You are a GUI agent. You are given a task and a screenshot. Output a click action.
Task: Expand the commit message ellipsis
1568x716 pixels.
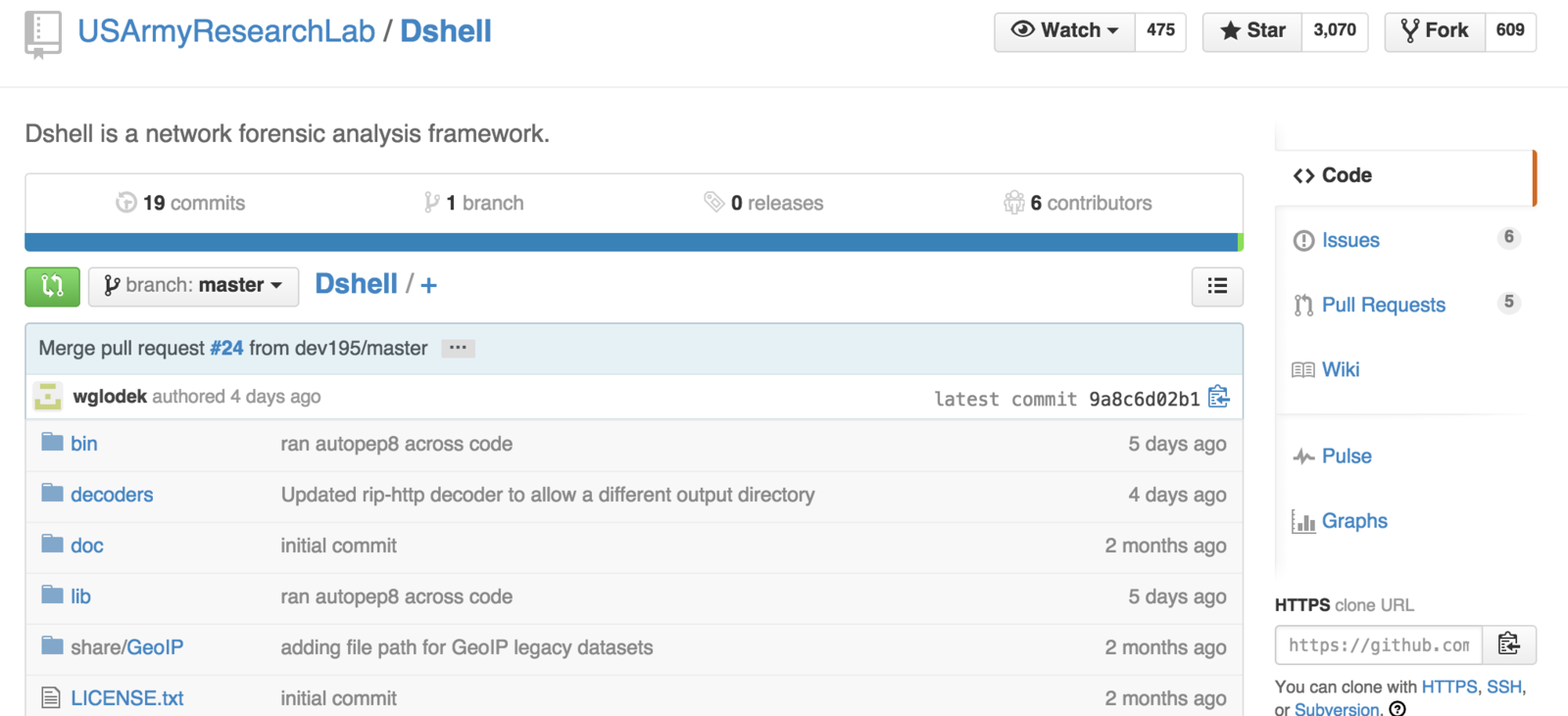pos(458,348)
